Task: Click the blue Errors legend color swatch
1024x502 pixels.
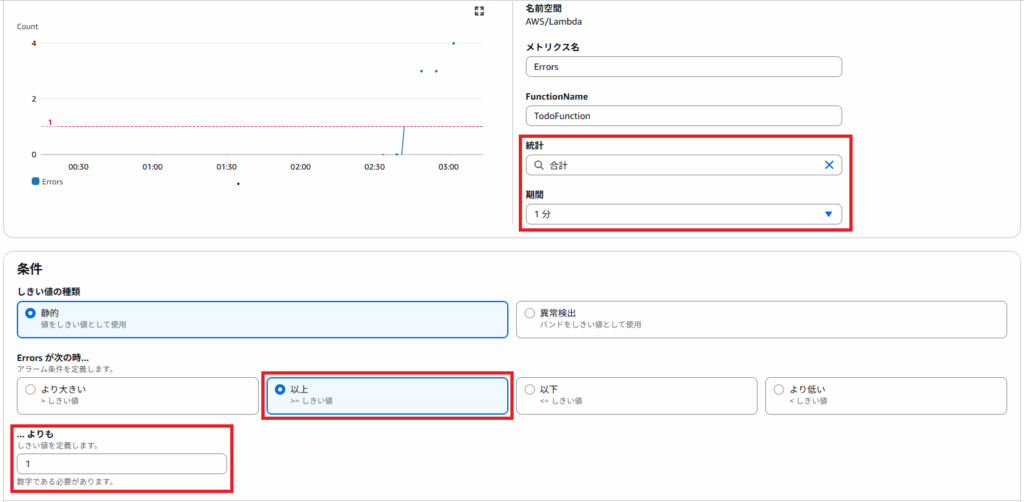Action: (x=36, y=182)
